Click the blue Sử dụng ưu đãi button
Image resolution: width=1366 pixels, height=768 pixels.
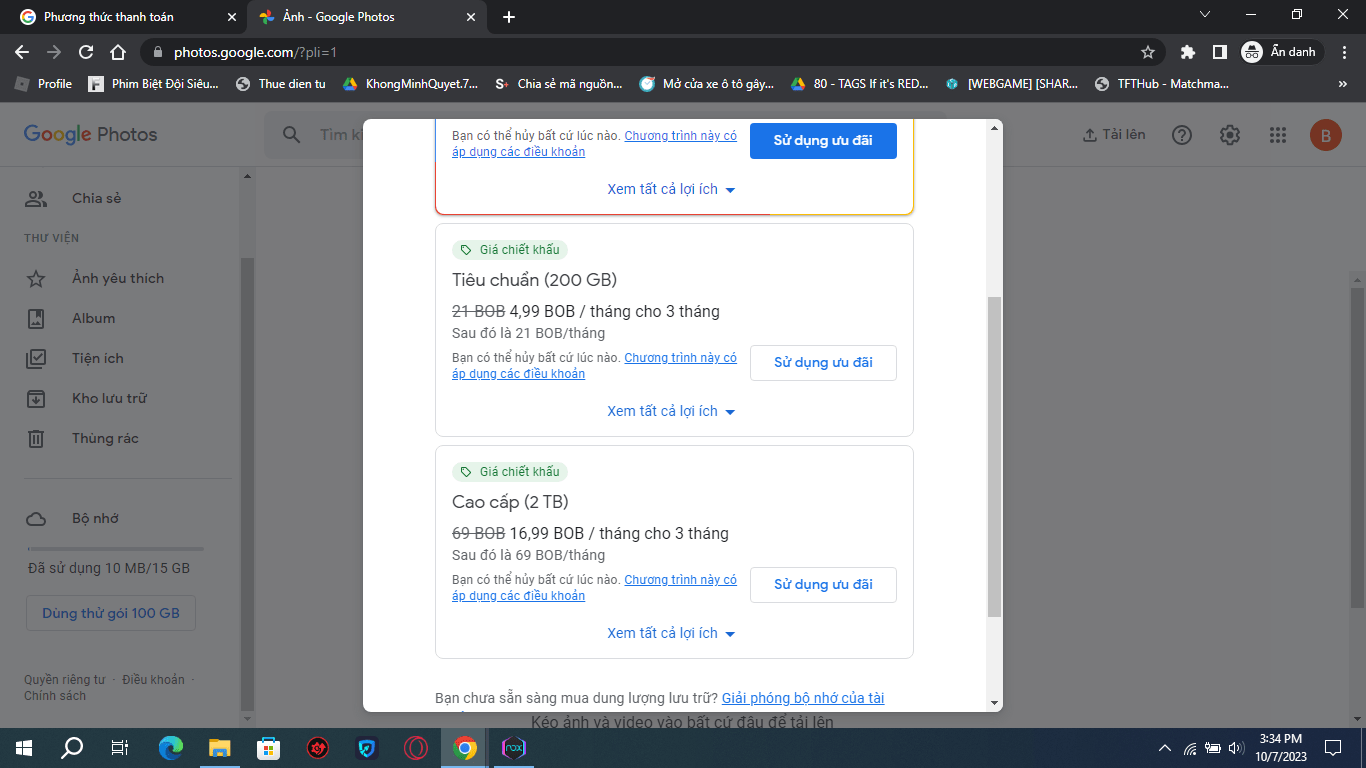[x=823, y=141]
